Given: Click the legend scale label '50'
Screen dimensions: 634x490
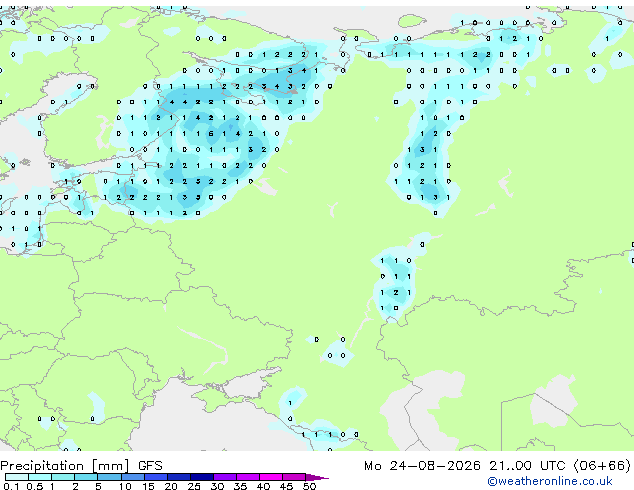Looking at the screenshot, I should coord(309,486).
